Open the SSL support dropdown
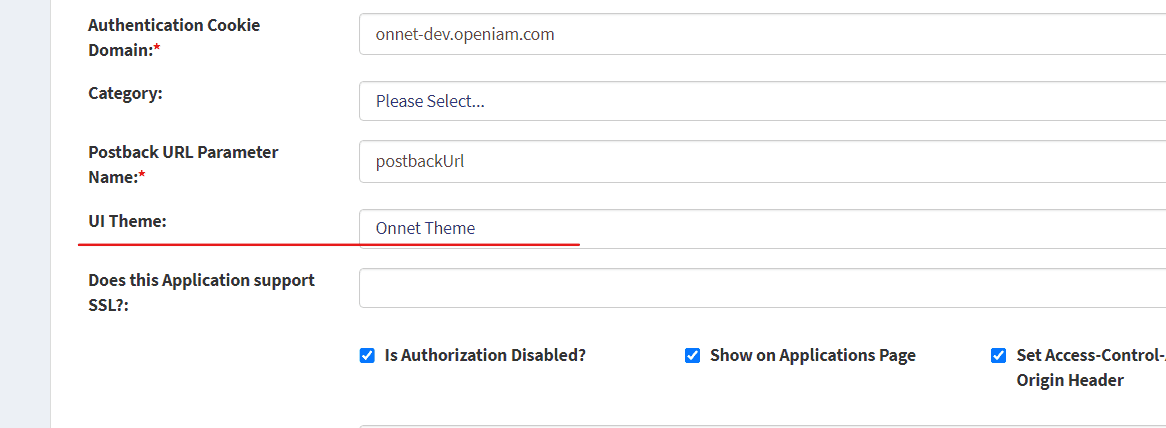This screenshot has height=428, width=1166. pos(760,288)
